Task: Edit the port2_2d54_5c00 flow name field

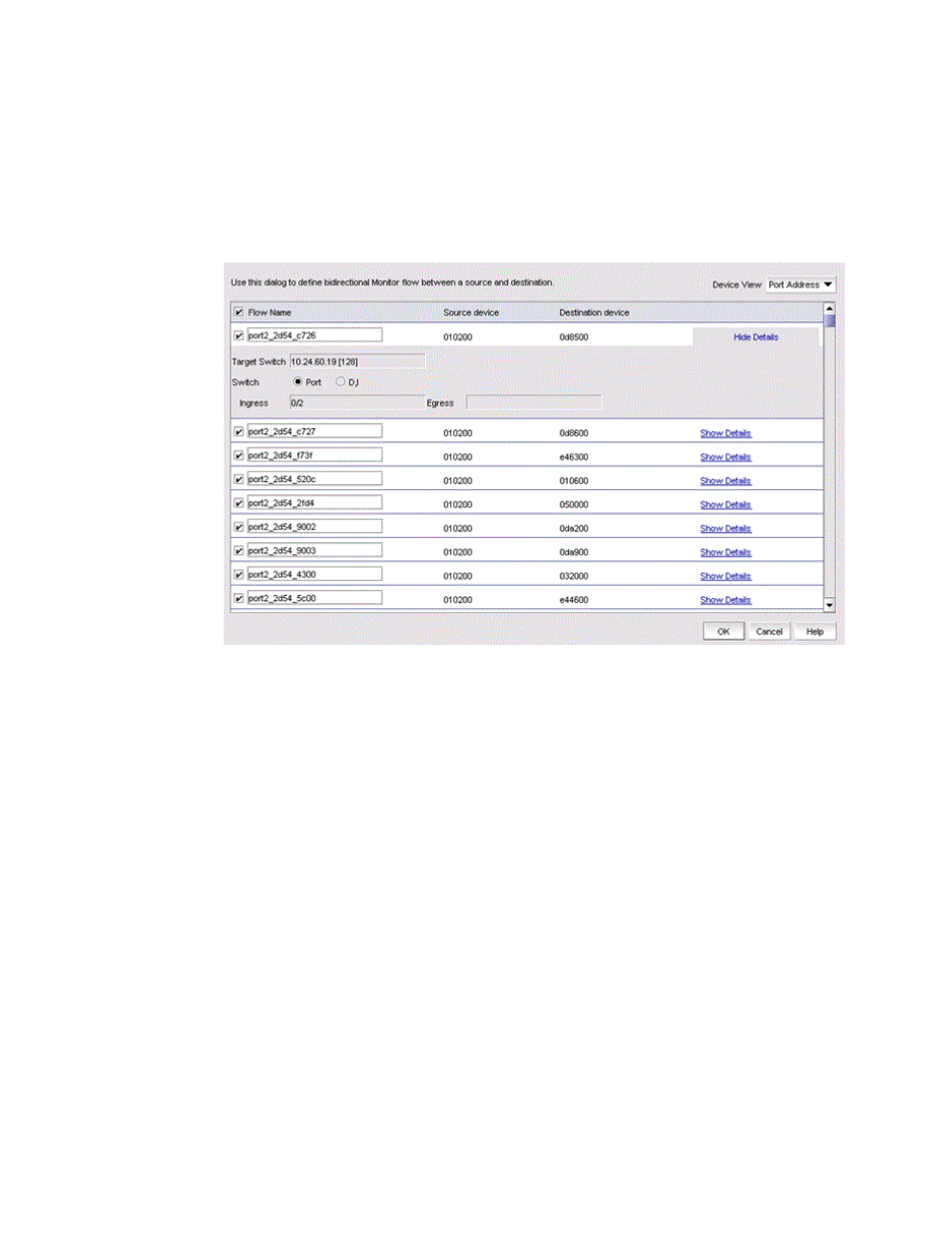Action: point(314,598)
